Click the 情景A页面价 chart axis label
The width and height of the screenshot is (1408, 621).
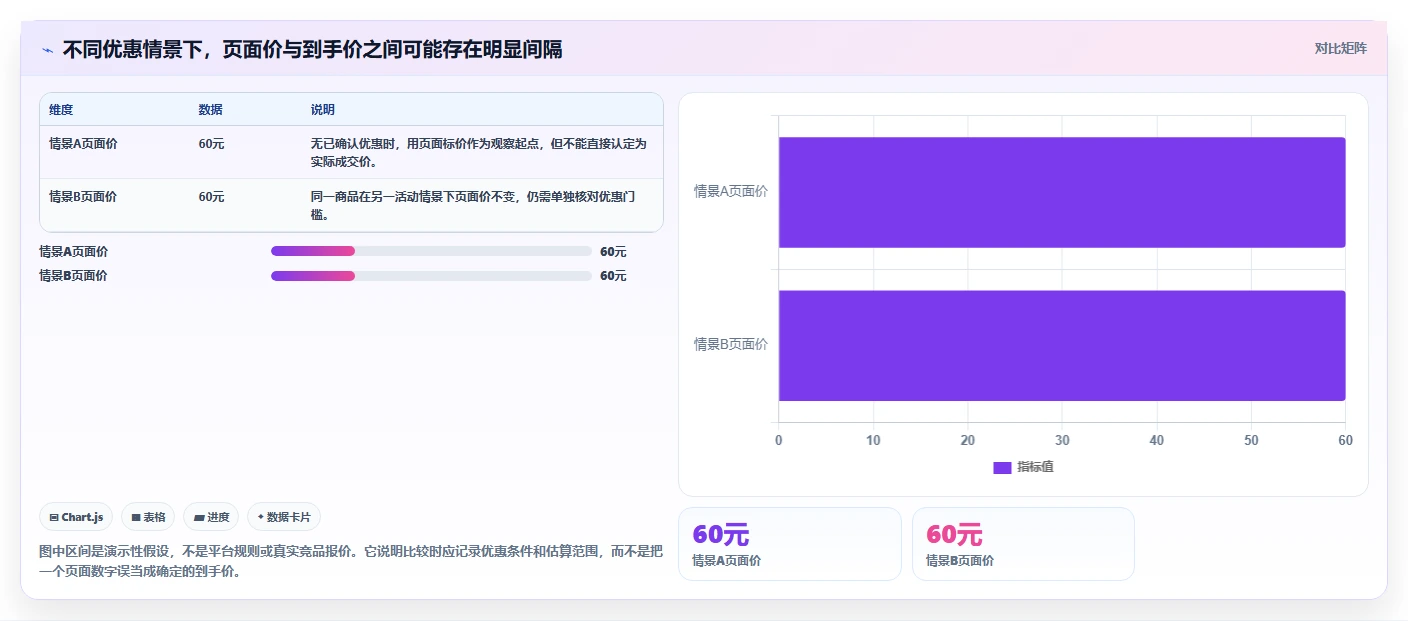(731, 191)
